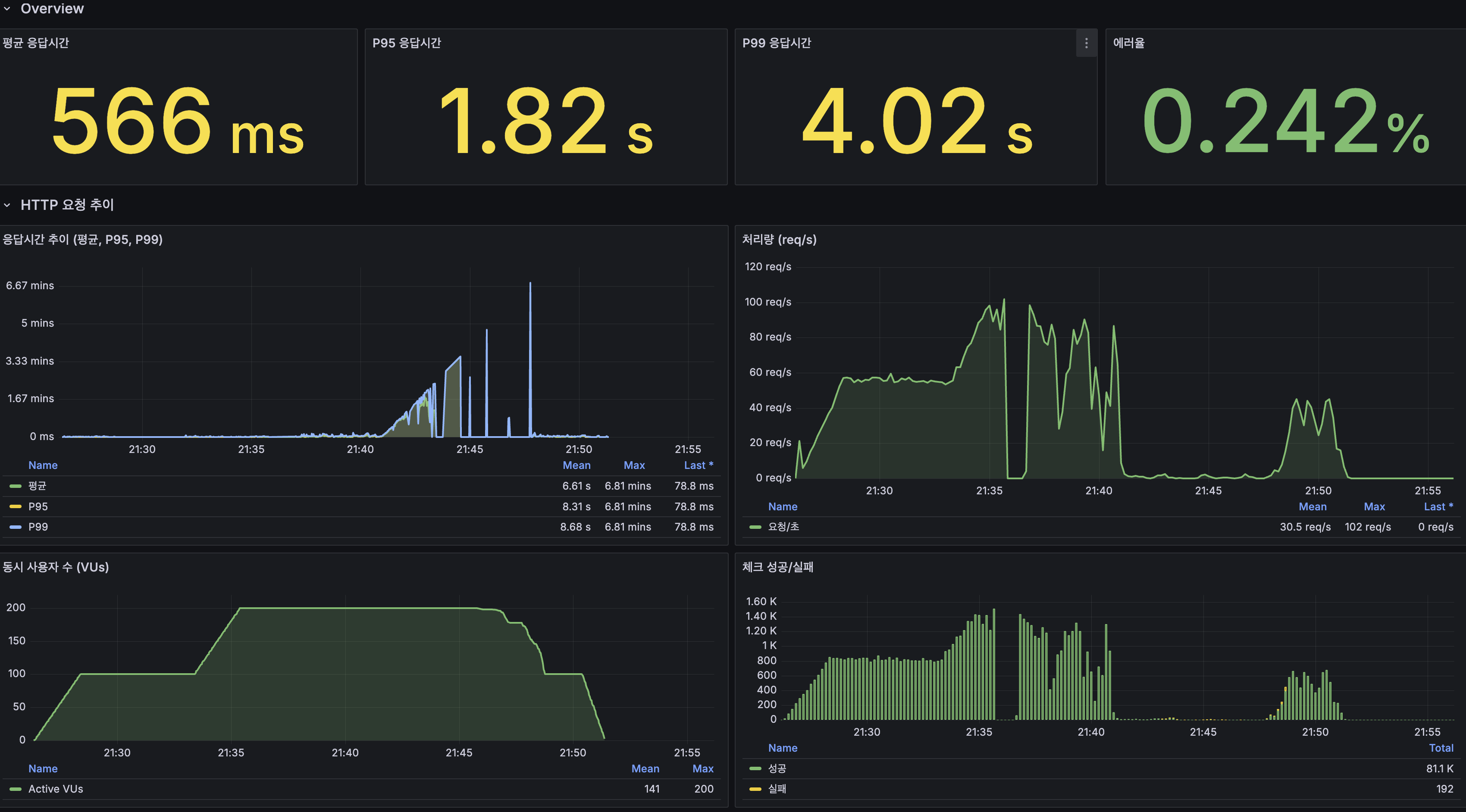Hide the P95 series in the legend
The image size is (1466, 812).
click(38, 506)
